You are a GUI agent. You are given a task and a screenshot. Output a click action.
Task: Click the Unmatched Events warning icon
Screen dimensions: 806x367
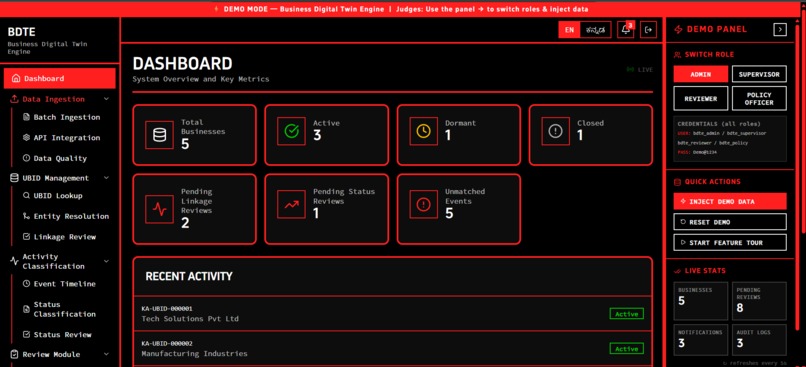pyautogui.click(x=423, y=205)
